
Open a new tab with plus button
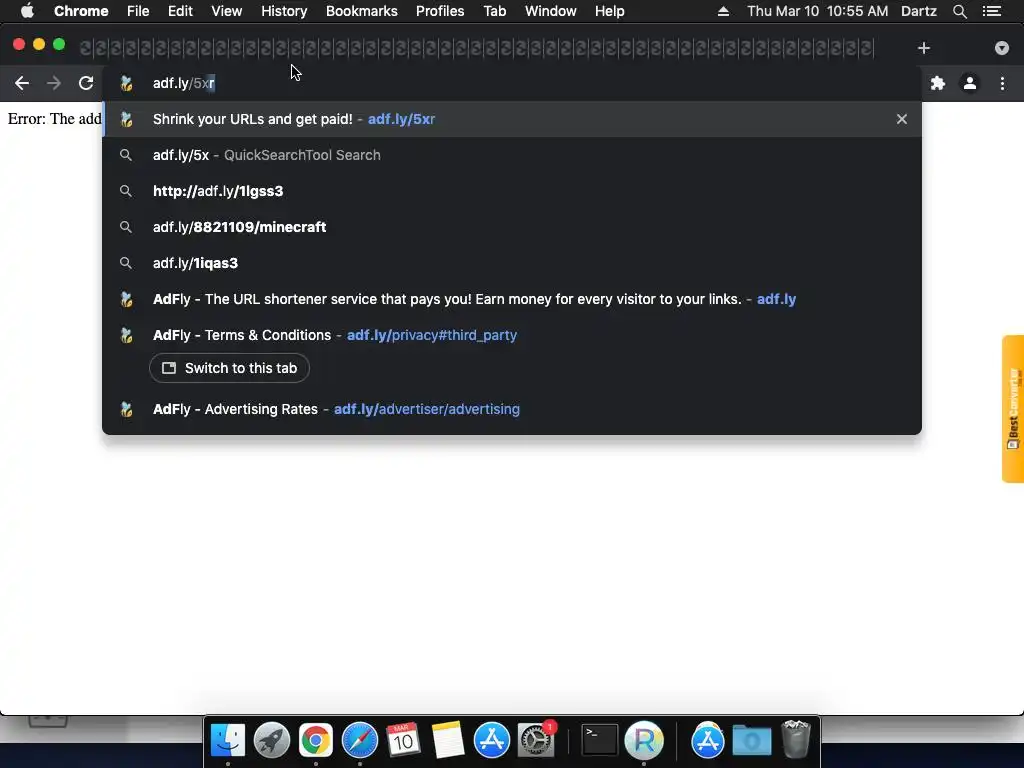[923, 48]
